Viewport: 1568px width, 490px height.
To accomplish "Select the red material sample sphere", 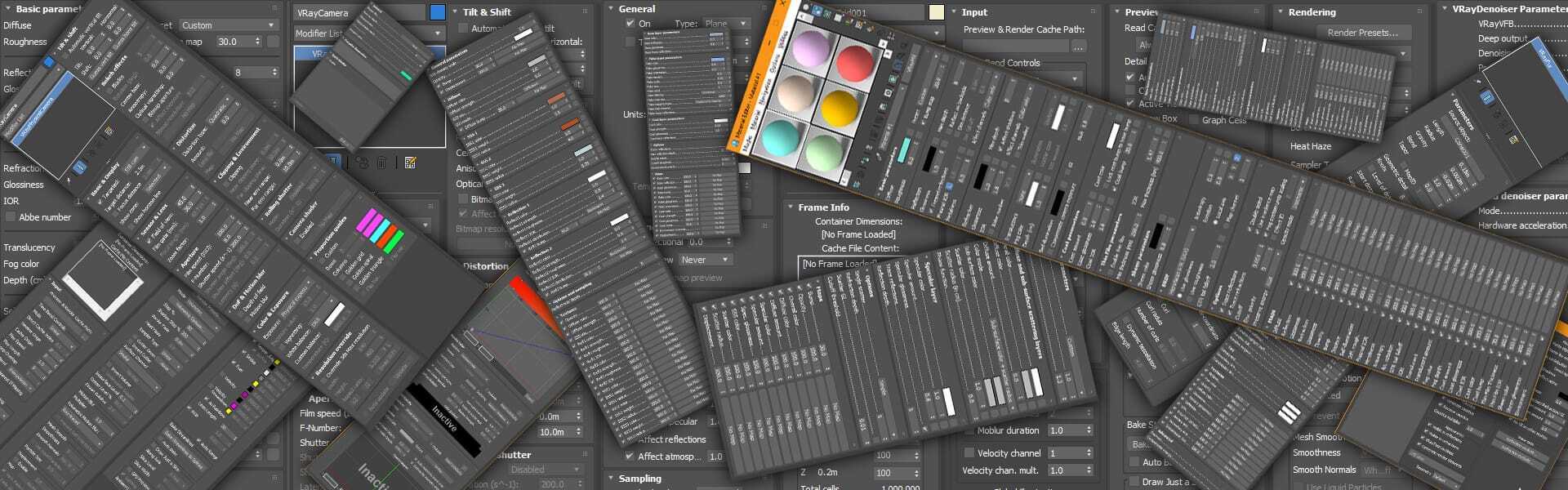I will (854, 62).
